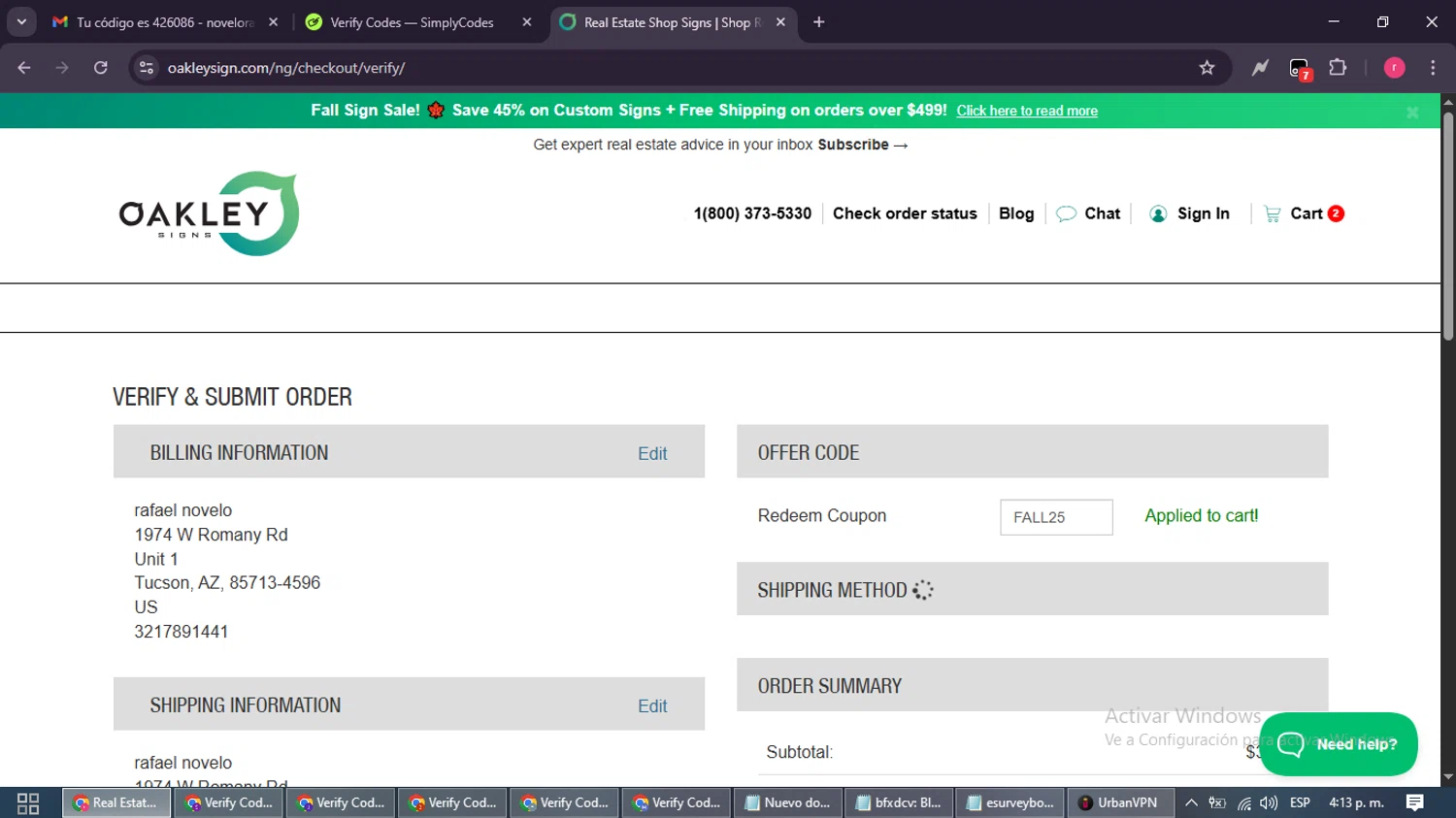Close the Verify Codes — SimplyCodes tab
Image resolution: width=1456 pixels, height=818 pixels.
526,22
